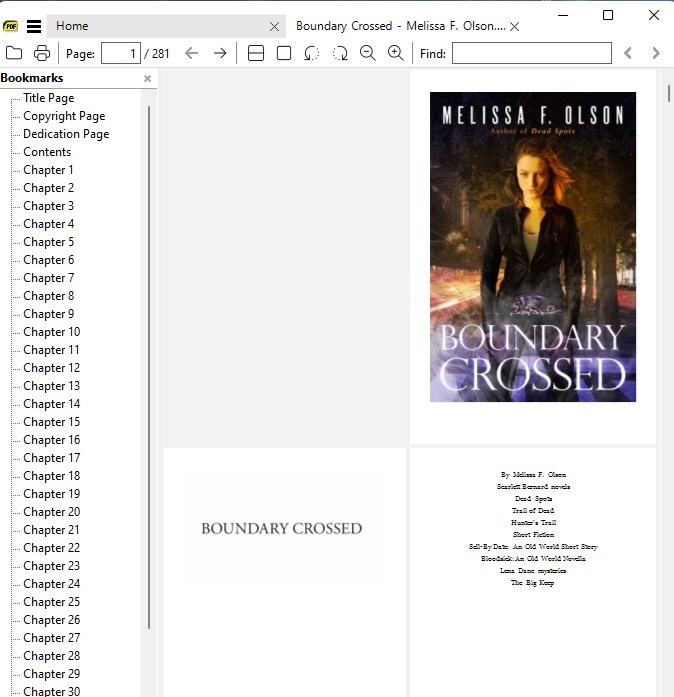Image resolution: width=674 pixels, height=697 pixels.
Task: Open the Dedication Page bookmark
Action: tap(66, 134)
